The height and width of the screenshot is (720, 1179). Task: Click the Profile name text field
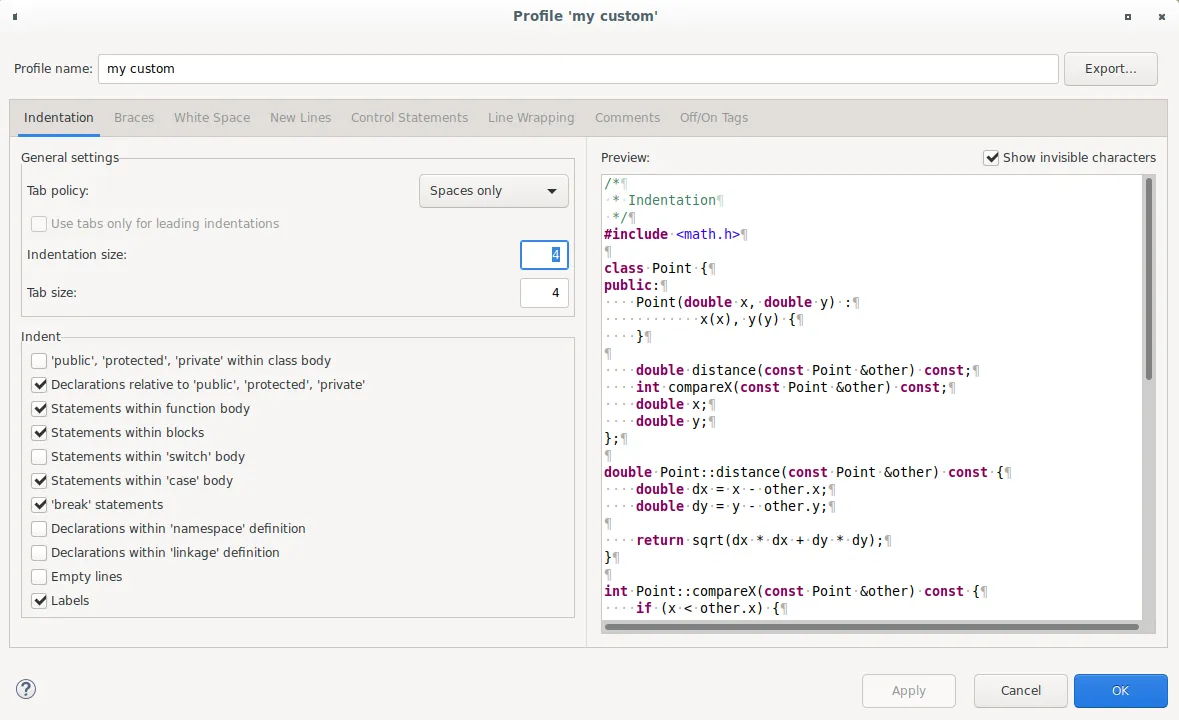click(578, 69)
